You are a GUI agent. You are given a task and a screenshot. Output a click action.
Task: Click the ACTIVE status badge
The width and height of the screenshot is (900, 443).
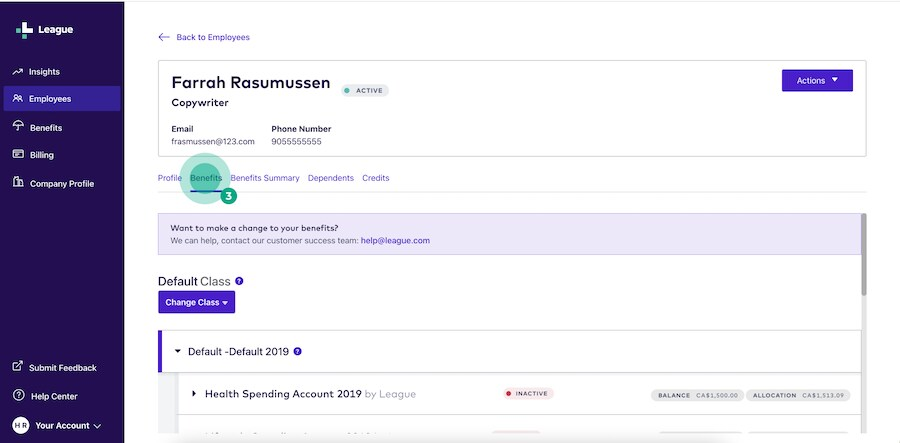tap(365, 91)
